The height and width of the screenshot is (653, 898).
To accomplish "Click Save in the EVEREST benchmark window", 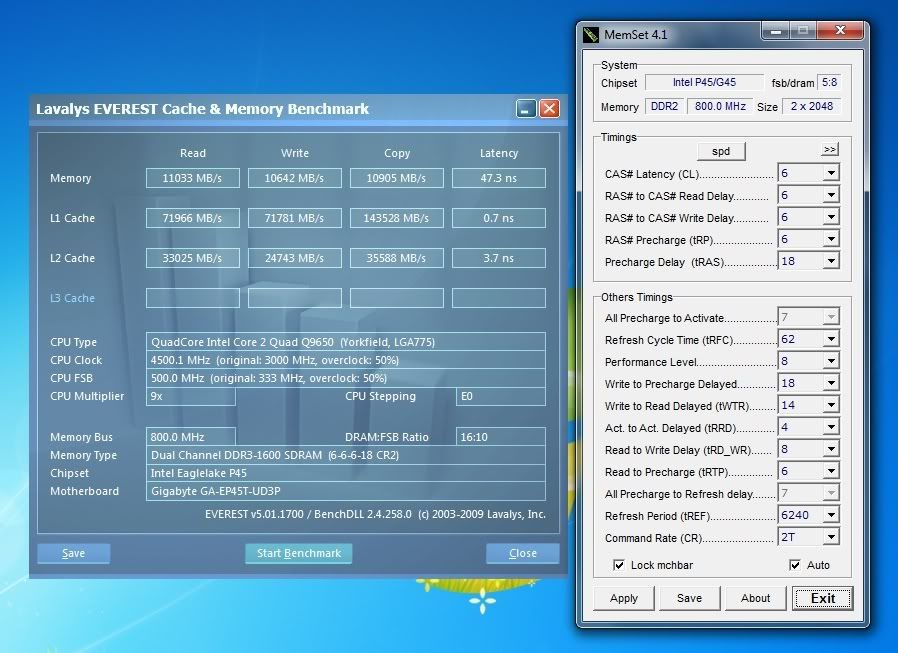I will click(x=74, y=553).
